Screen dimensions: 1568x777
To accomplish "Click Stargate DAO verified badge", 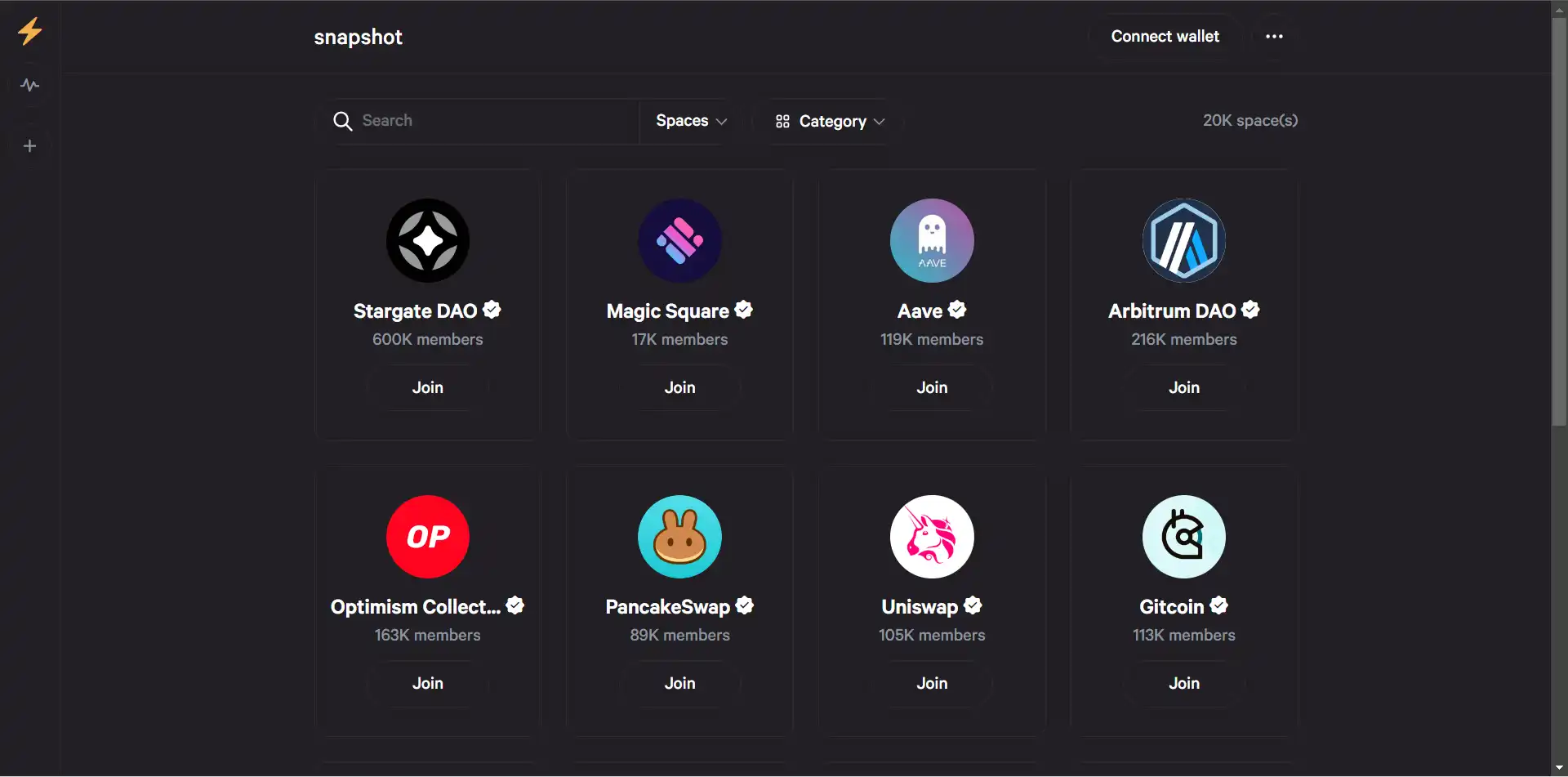I will (x=492, y=310).
